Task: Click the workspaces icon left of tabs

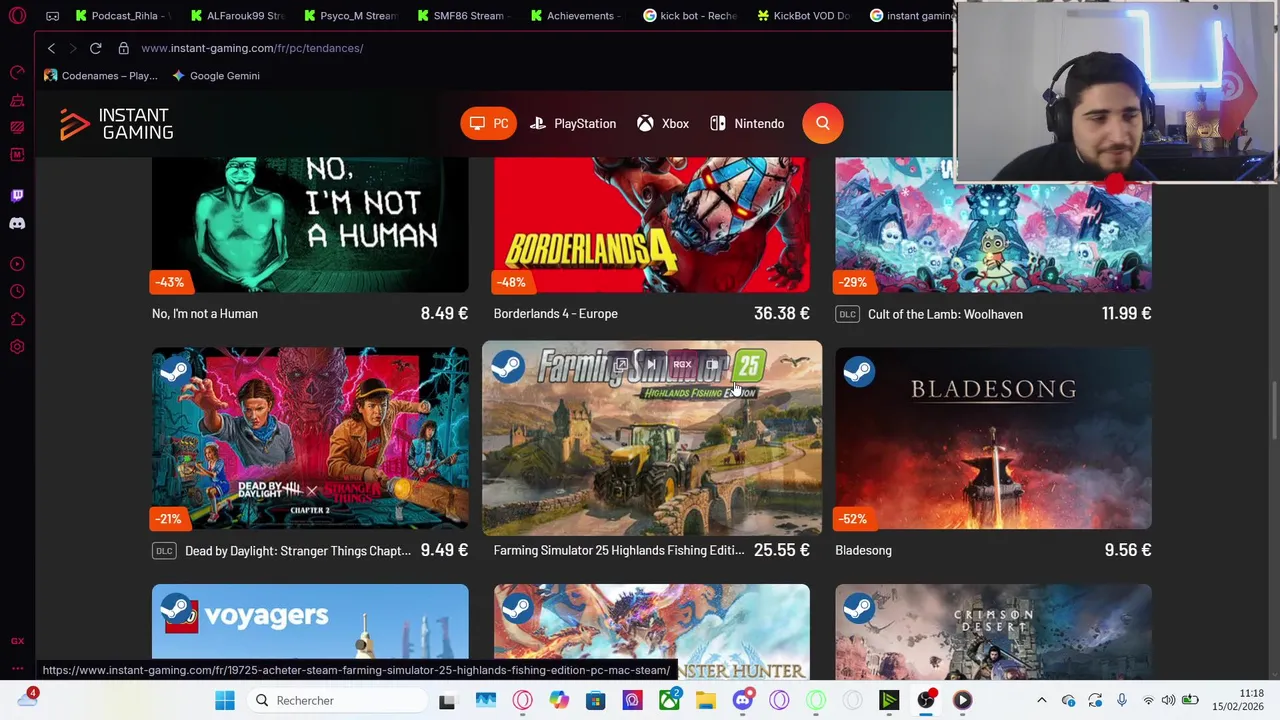Action: pyautogui.click(x=52, y=16)
